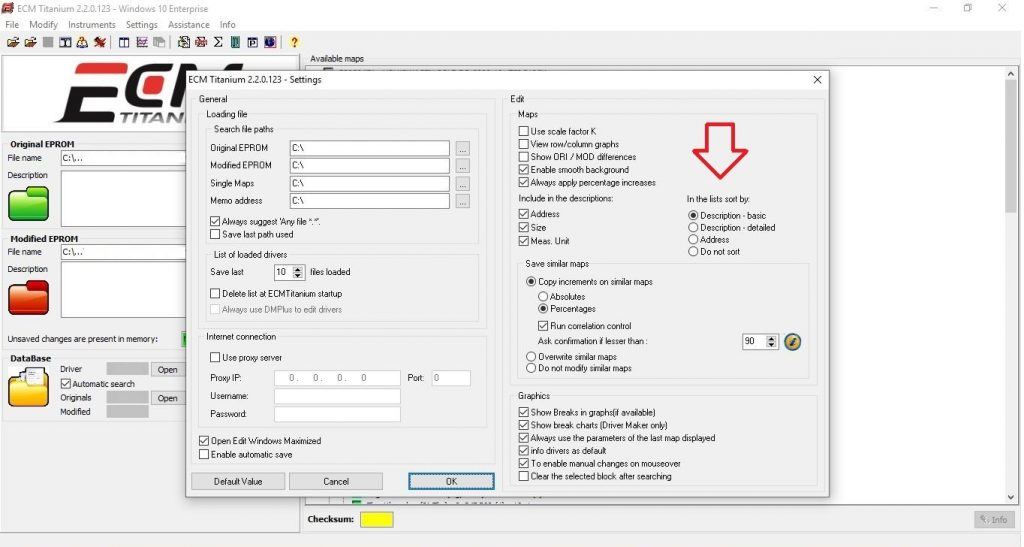Click the person-with-sheet toolbar icon
Image resolution: width=1024 pixels, height=547 pixels.
pyautogui.click(x=82, y=42)
